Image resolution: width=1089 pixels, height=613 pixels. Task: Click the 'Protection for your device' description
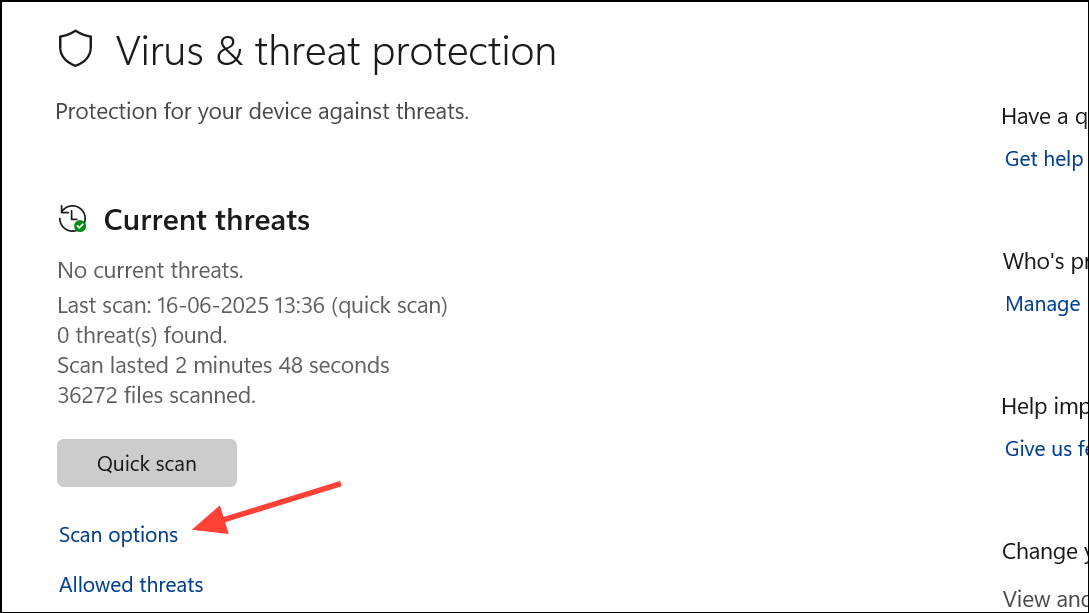pos(263,111)
